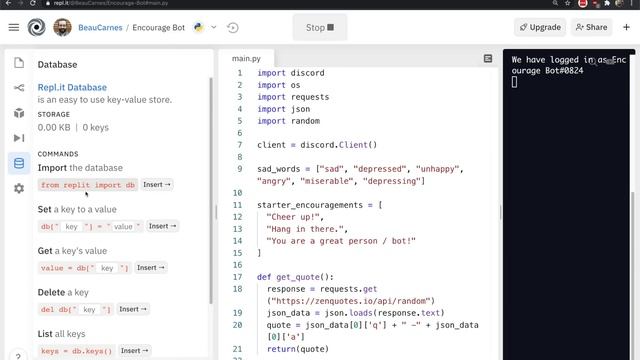Stop the running repl
Viewport: 640px width, 360px height.
320,27
